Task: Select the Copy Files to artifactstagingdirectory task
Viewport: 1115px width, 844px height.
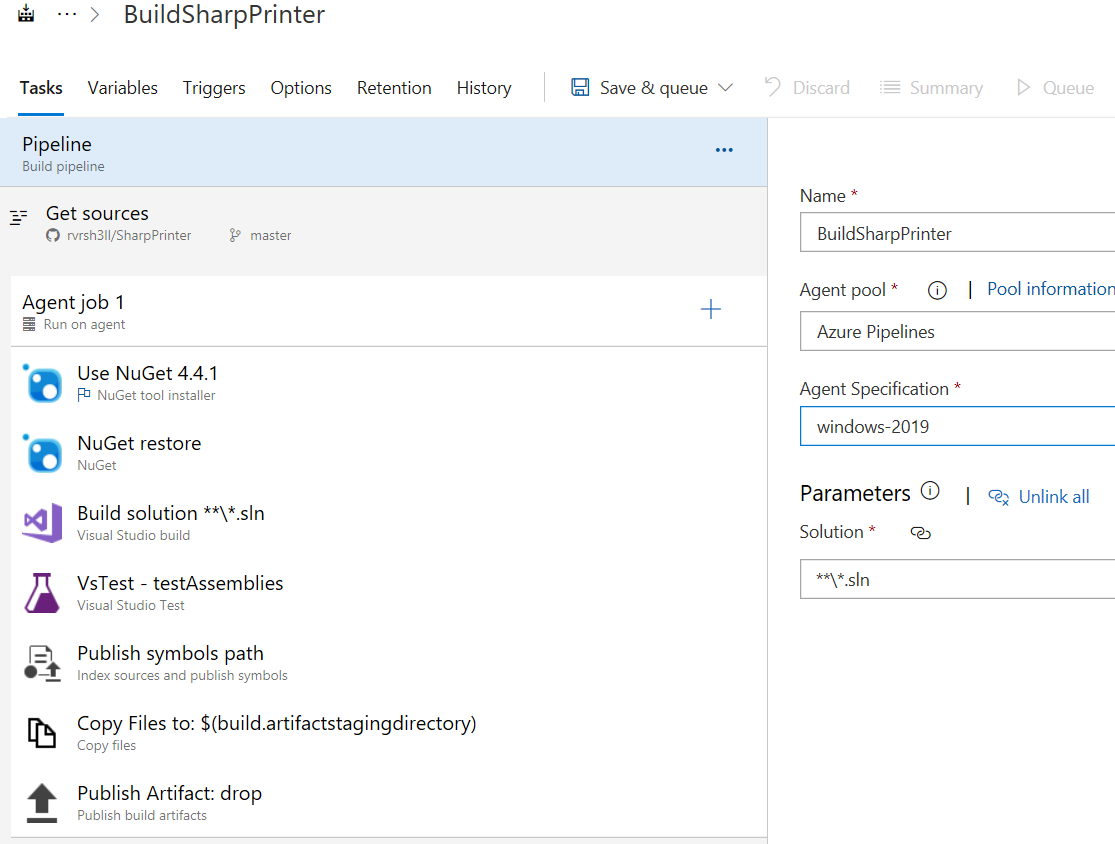Action: [x=389, y=732]
